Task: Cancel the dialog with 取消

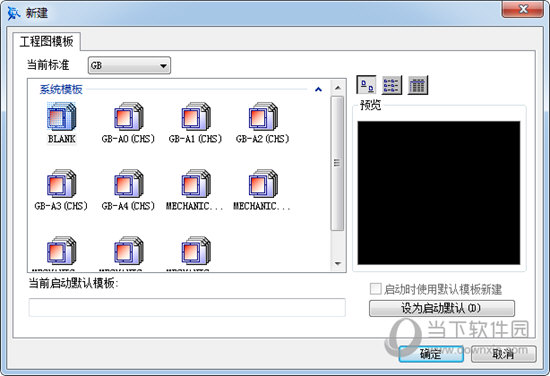Action: (x=503, y=354)
